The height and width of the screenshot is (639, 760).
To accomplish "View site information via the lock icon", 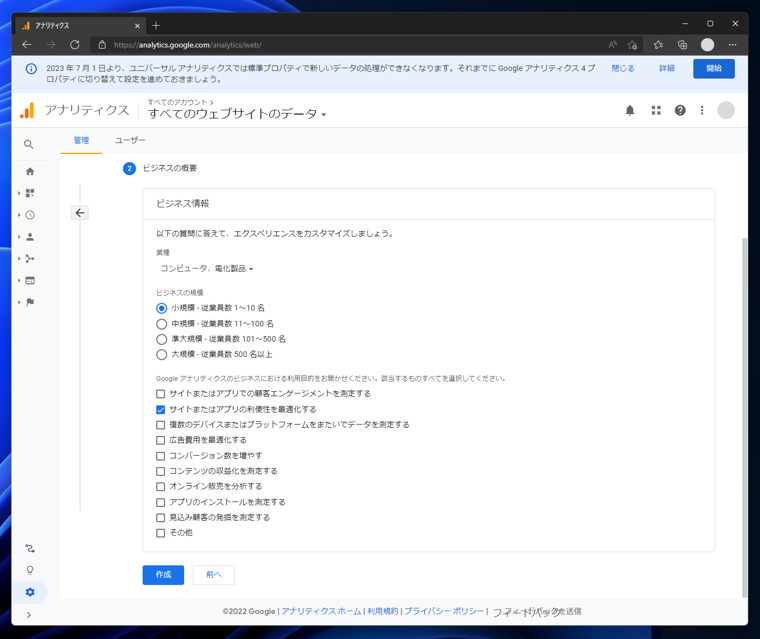I will click(102, 45).
